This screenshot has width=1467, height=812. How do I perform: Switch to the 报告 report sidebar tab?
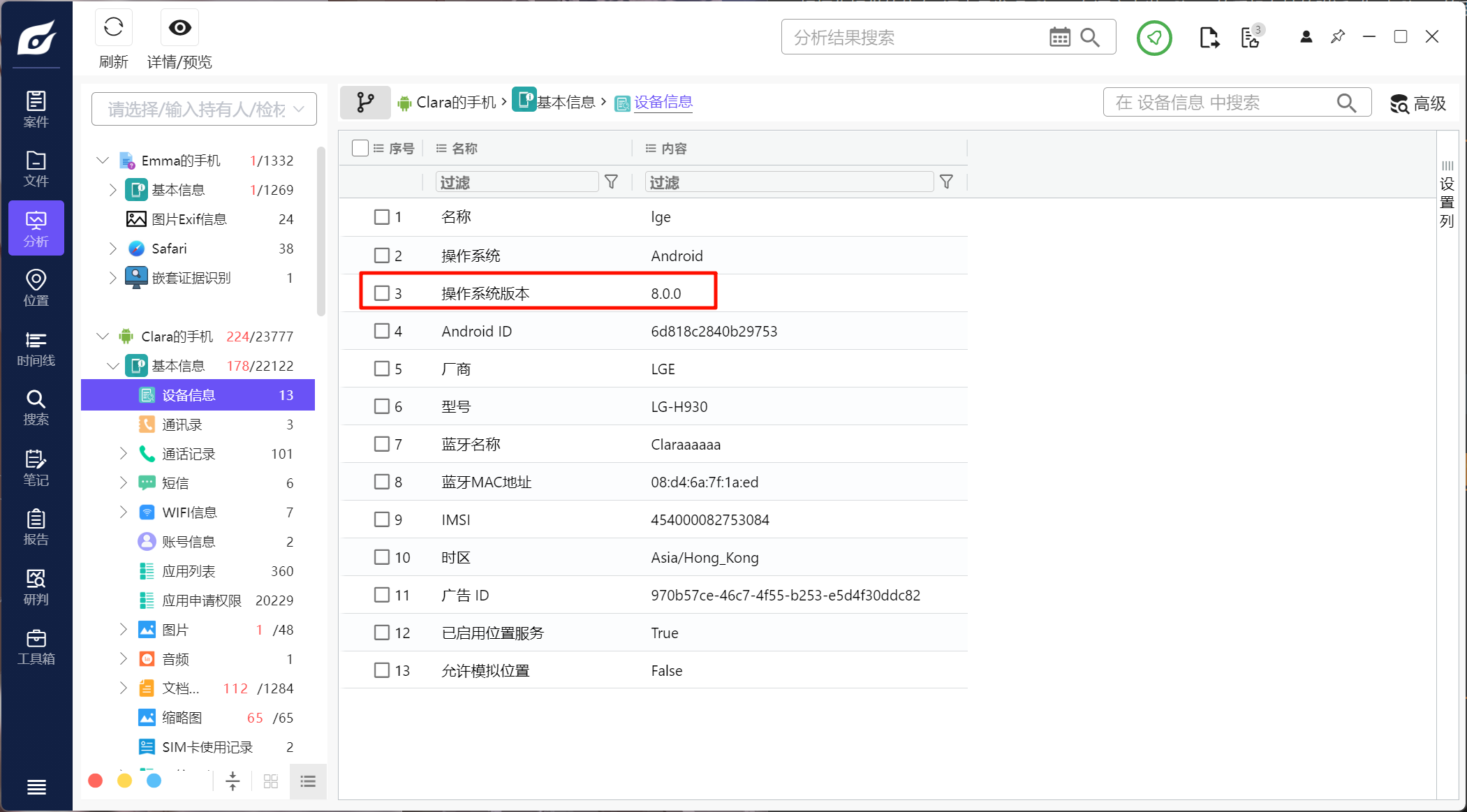[x=36, y=527]
